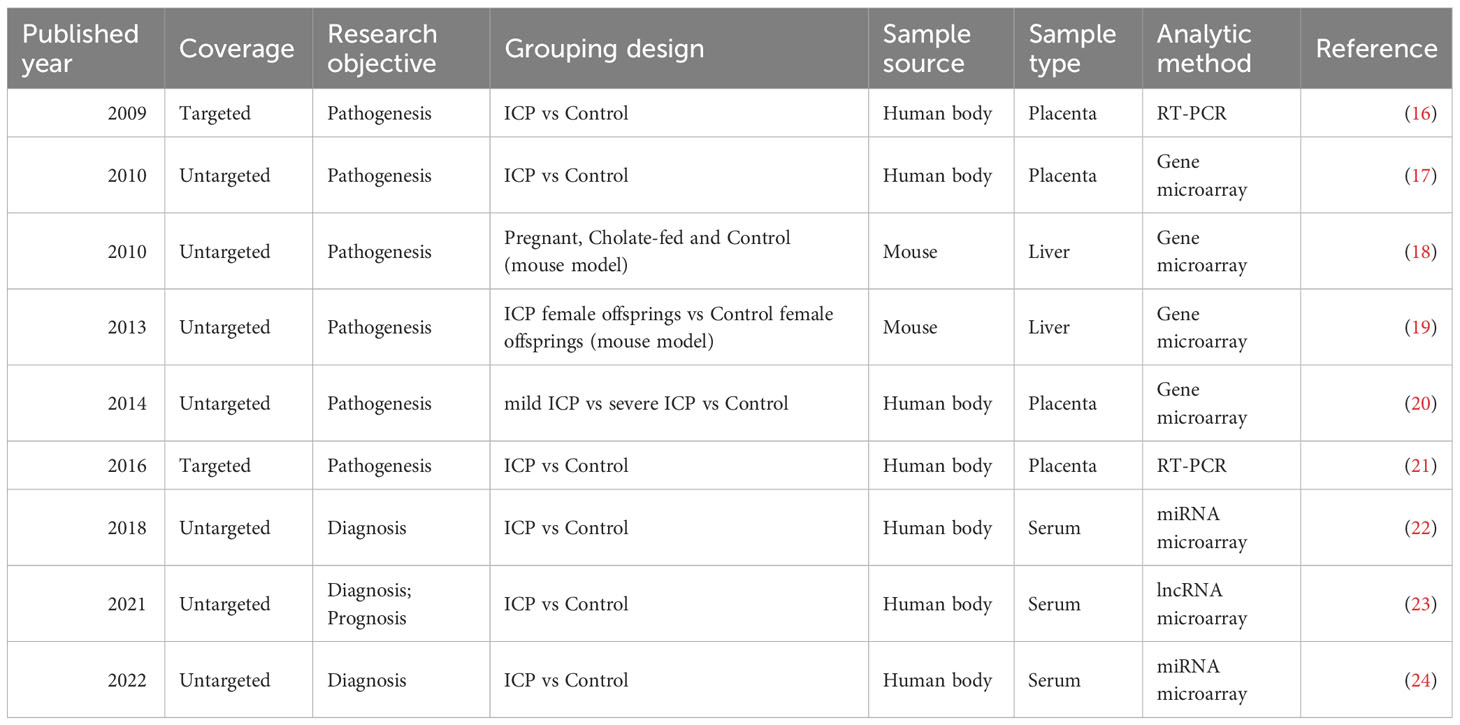
Task: Select the lncRNA microarray cell
Action: (x=1221, y=604)
